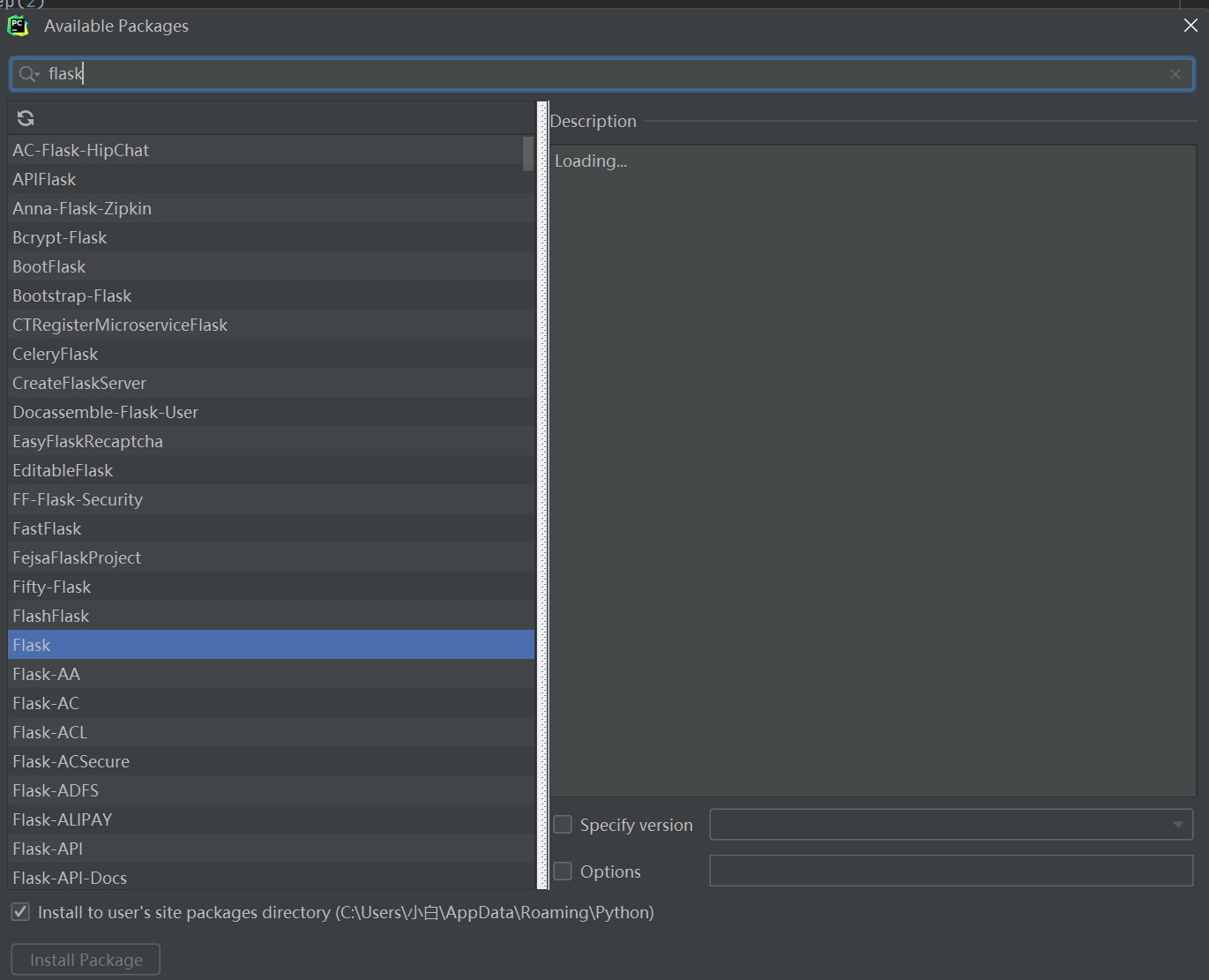Close the Available Packages dialog
The image size is (1209, 980).
pos(1190,26)
